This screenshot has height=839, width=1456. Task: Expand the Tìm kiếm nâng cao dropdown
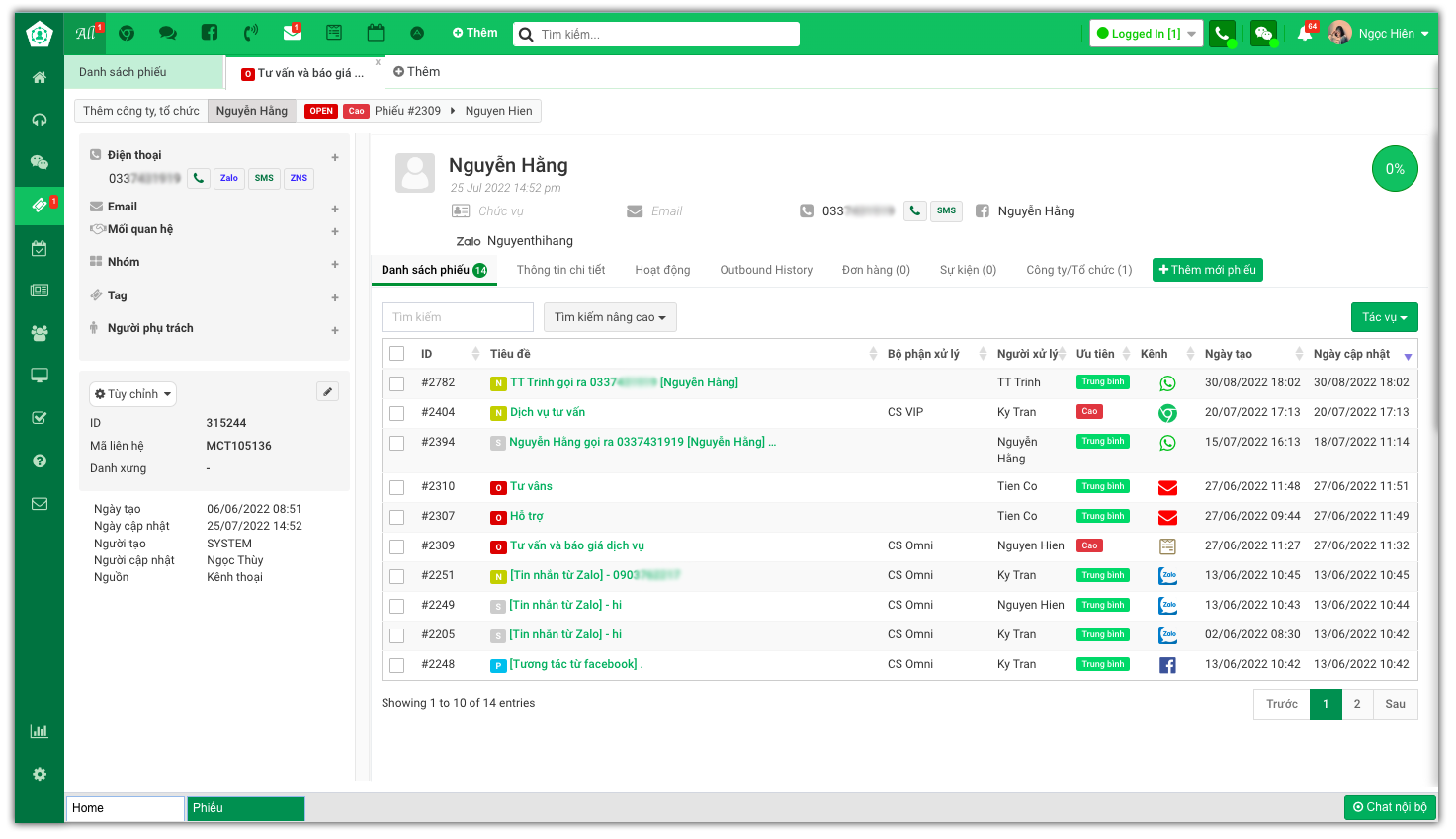click(x=610, y=317)
